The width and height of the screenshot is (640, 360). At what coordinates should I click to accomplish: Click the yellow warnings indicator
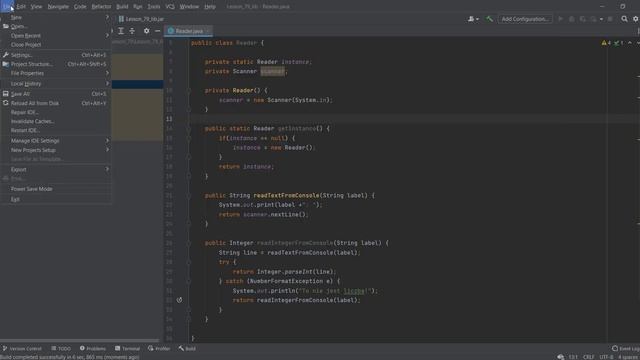tap(606, 43)
